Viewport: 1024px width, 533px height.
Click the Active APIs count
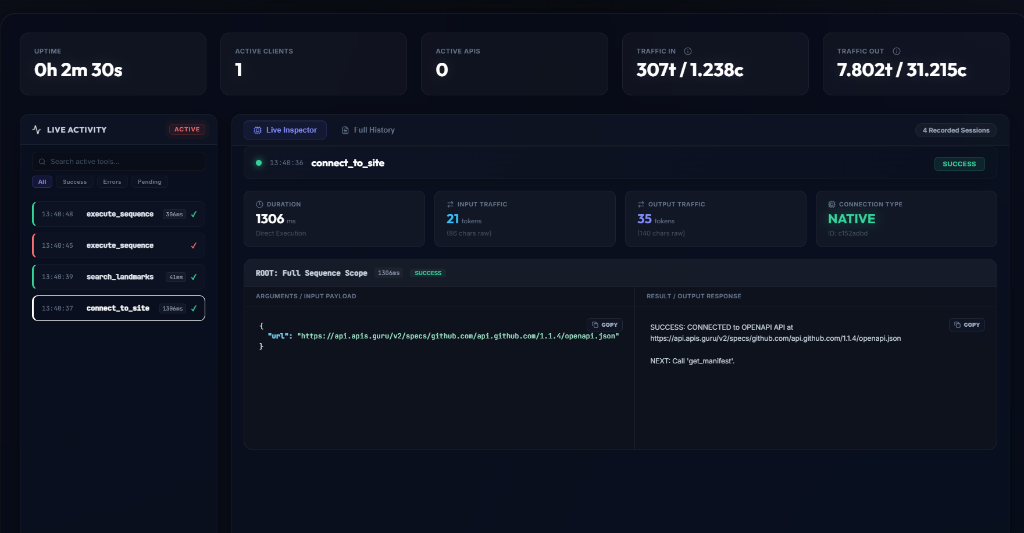(442, 70)
